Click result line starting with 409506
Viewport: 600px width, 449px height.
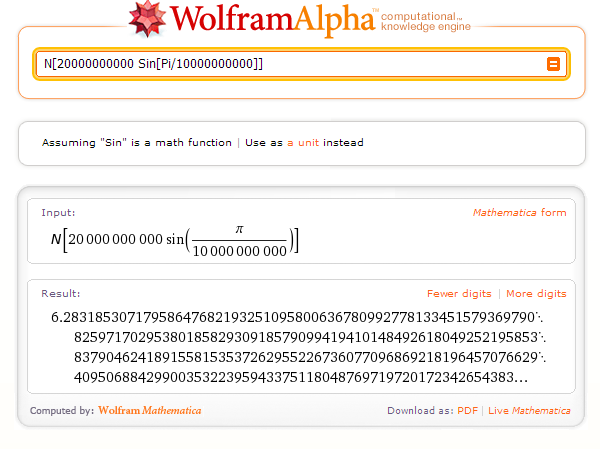[301, 377]
